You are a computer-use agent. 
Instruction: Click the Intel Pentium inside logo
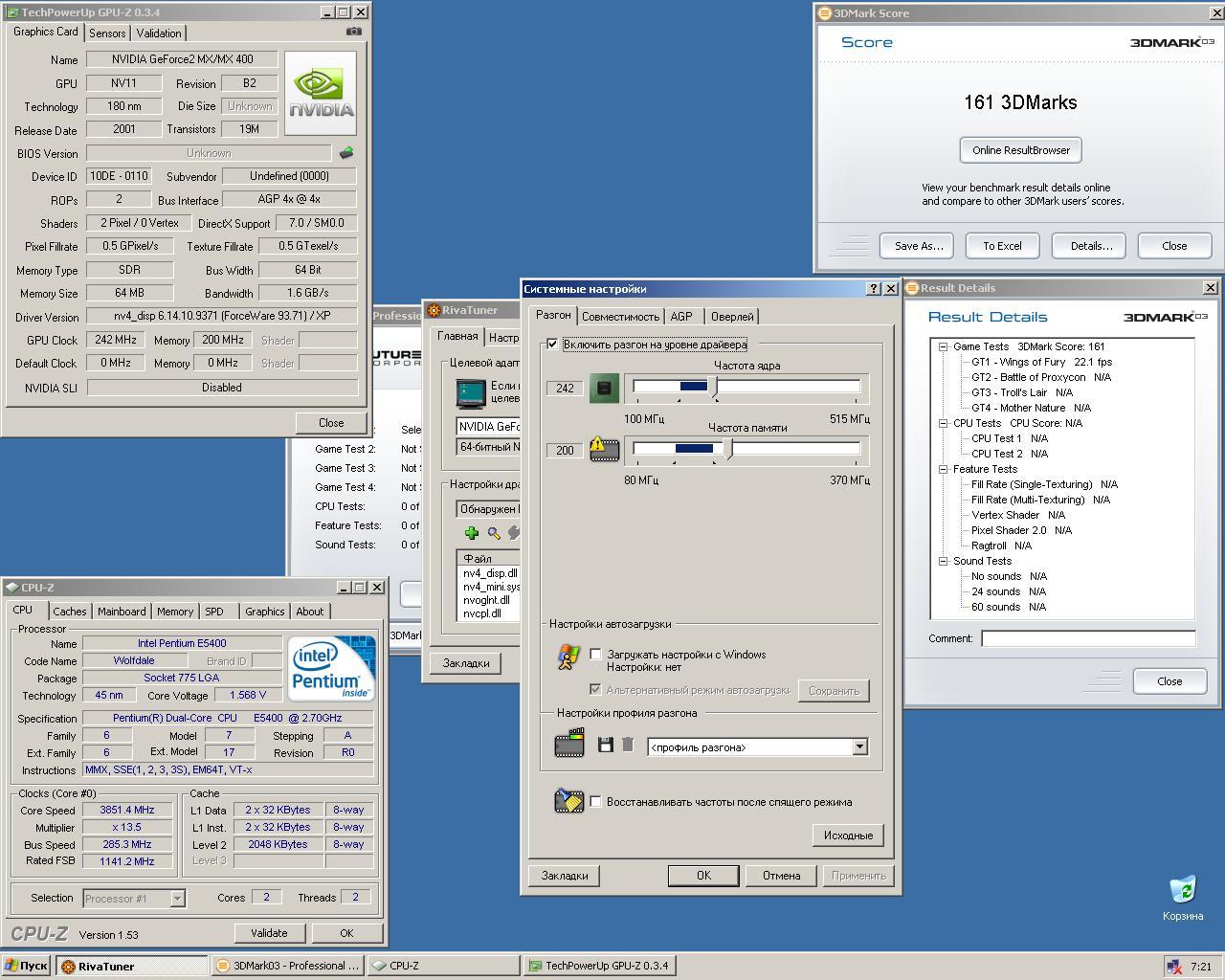point(331,667)
